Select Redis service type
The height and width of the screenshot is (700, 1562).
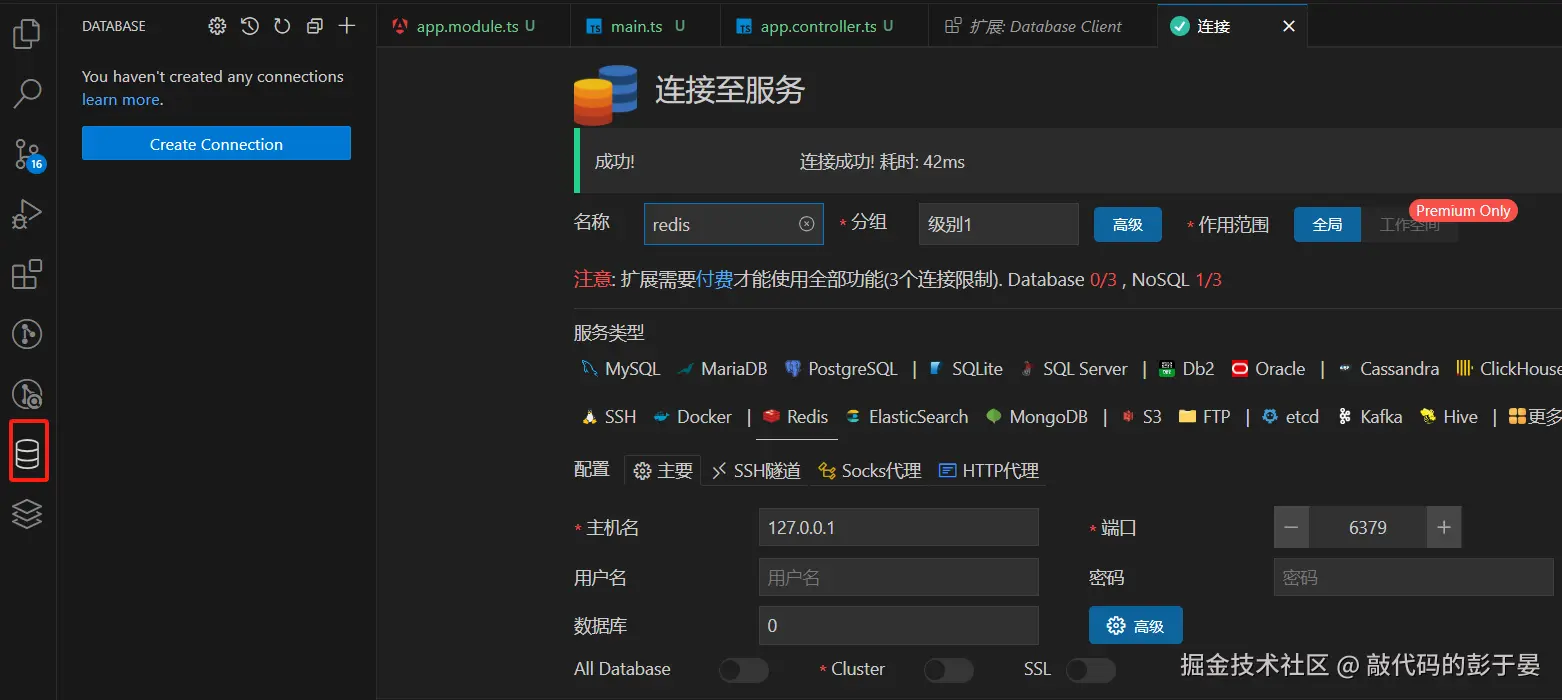(795, 417)
